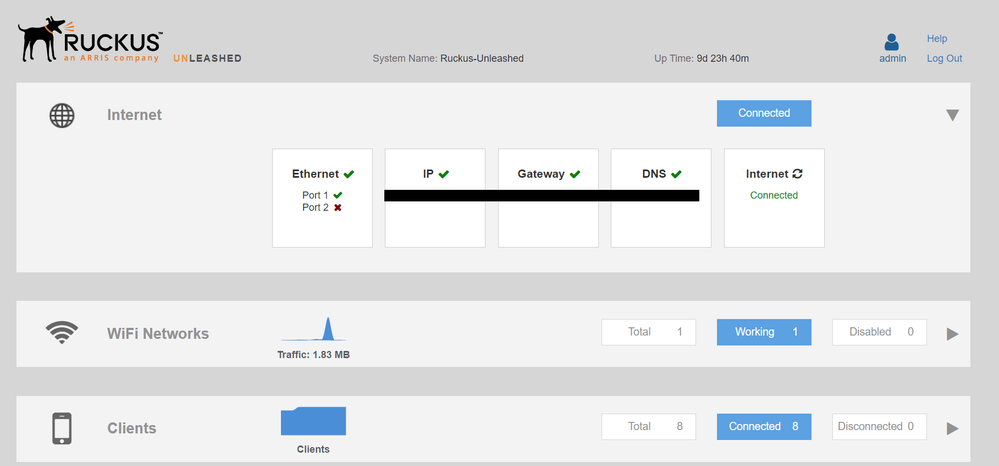Click the Internet refresh icon
999x466 pixels.
[797, 174]
